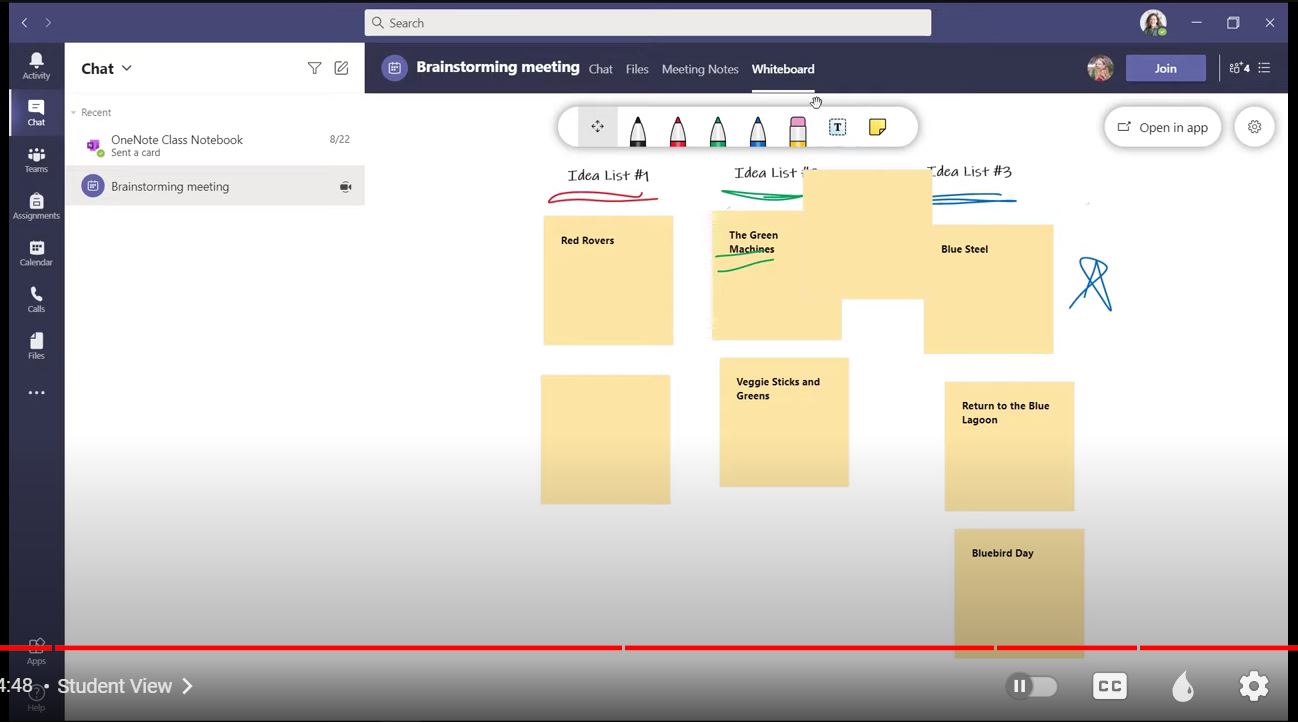Switch to the Meeting Notes tab

point(700,69)
